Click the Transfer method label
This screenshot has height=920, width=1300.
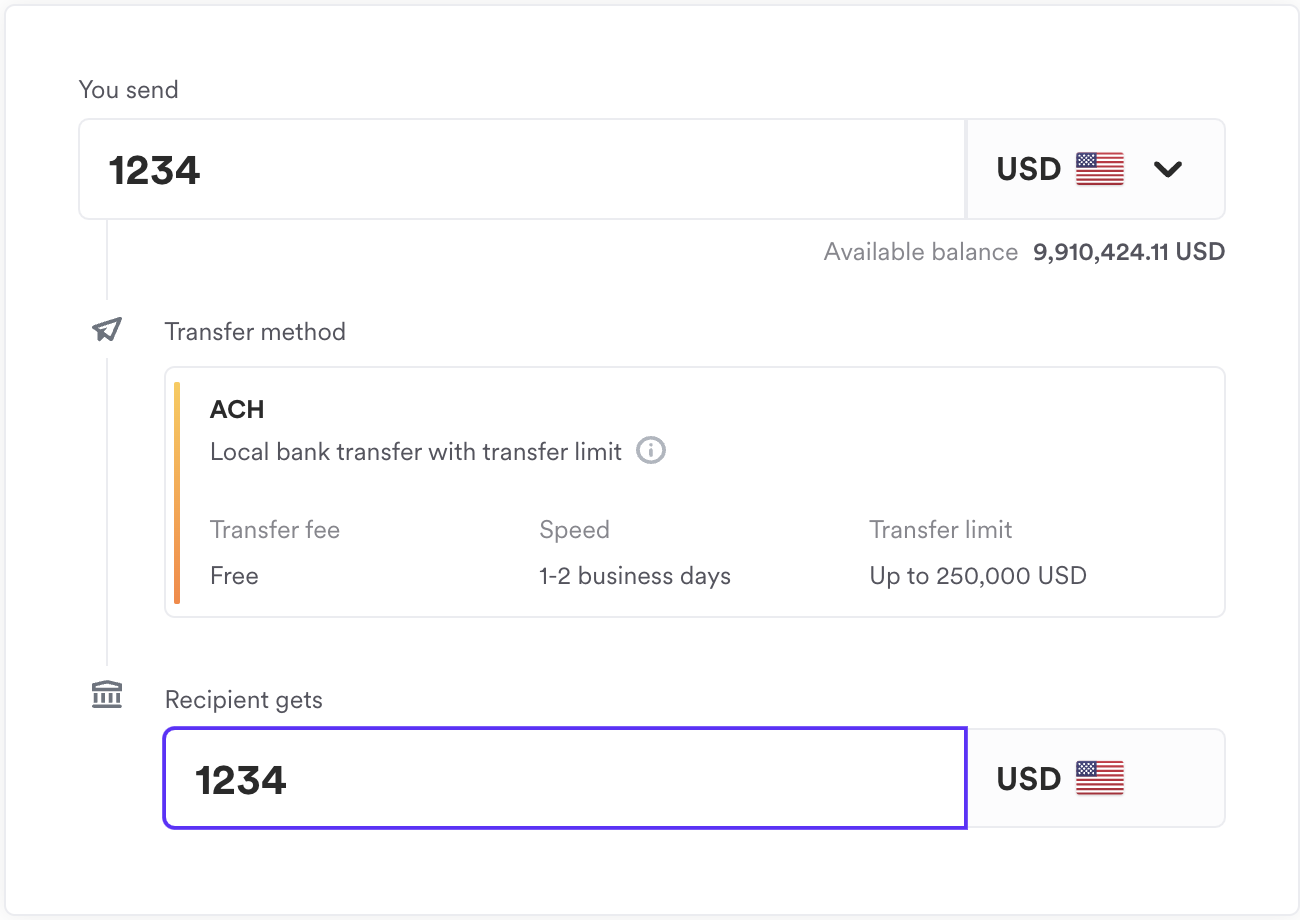click(x=255, y=332)
